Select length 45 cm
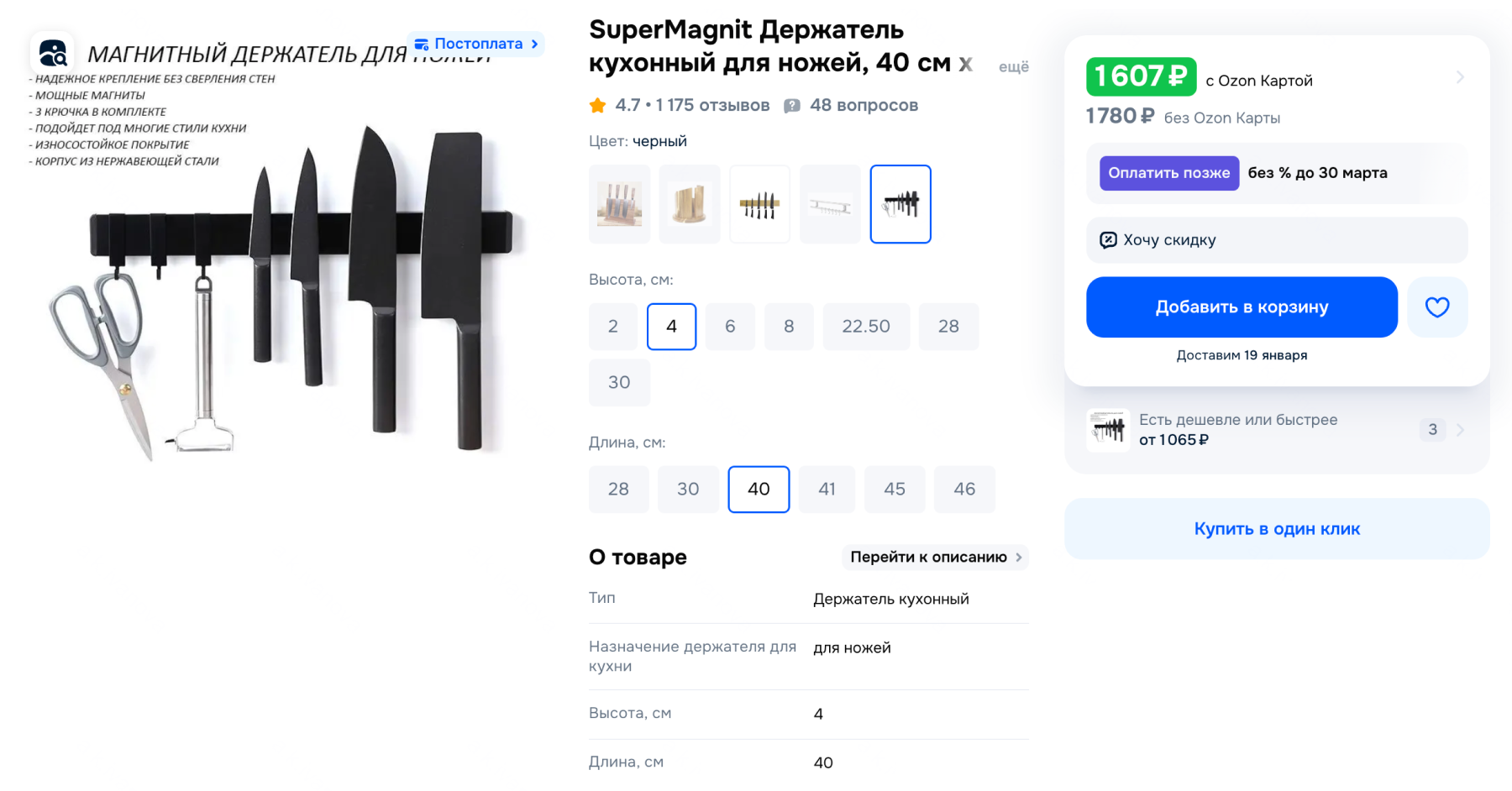The image size is (1512, 791). [x=895, y=489]
